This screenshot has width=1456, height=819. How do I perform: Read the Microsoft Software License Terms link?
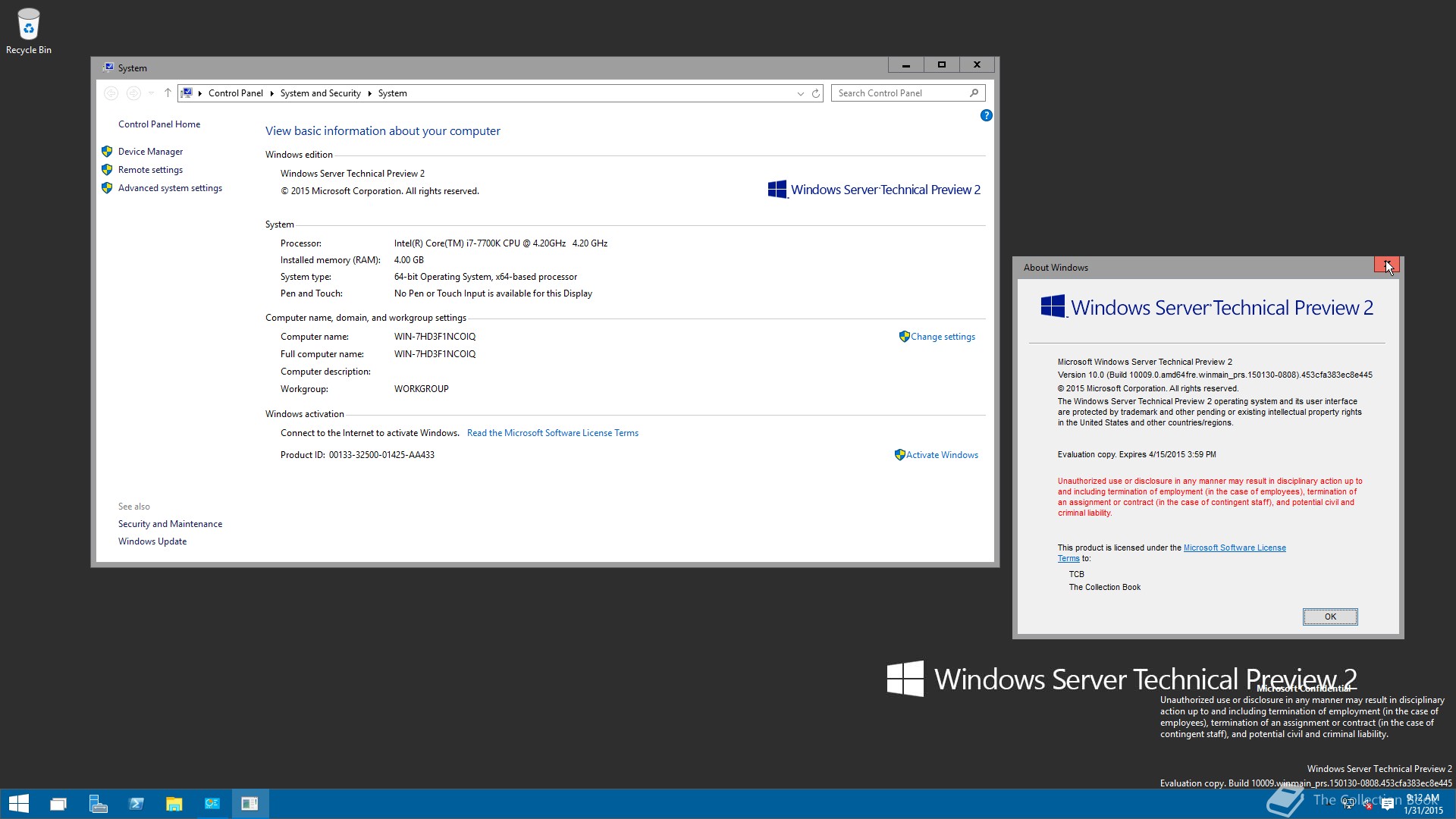point(553,433)
